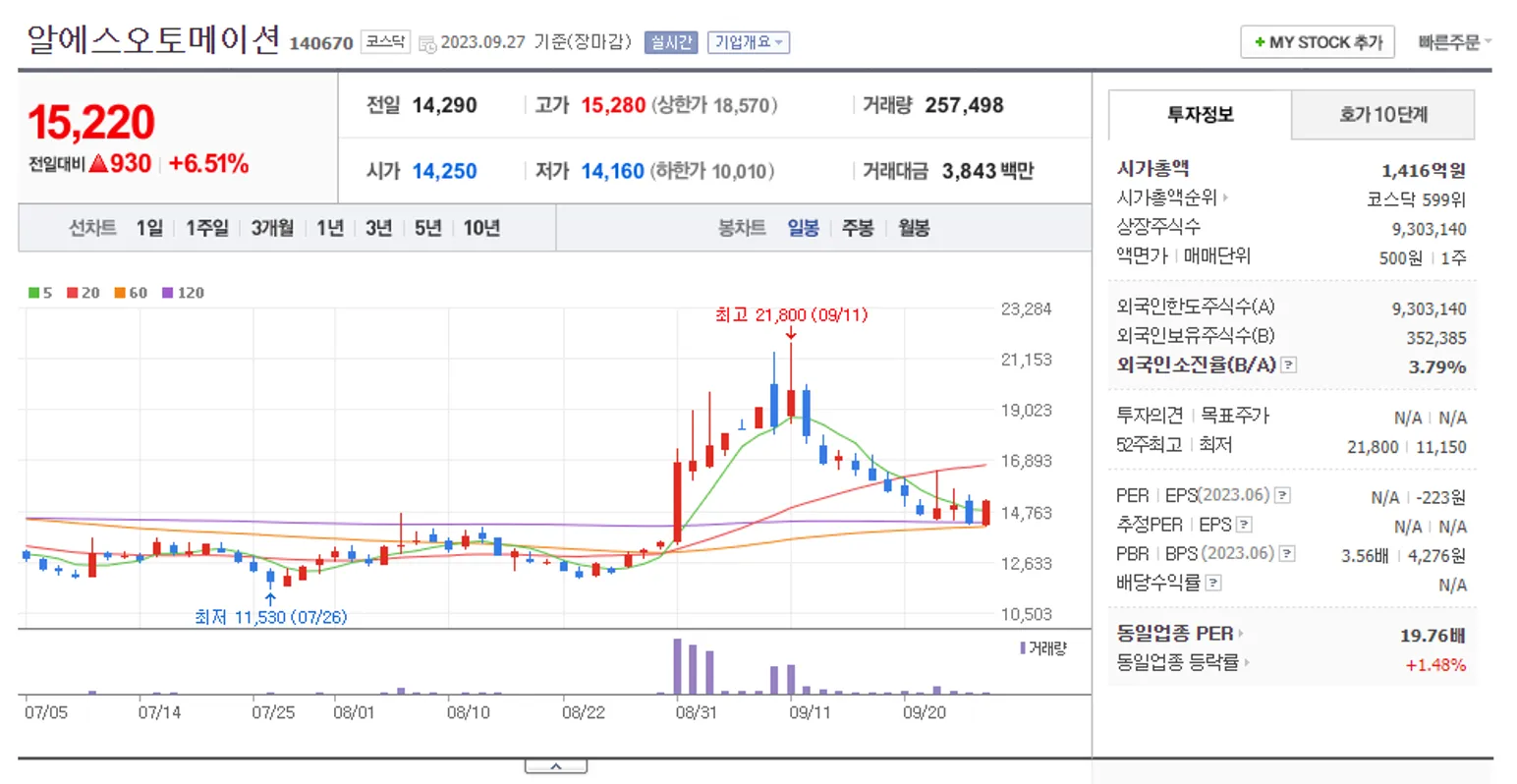Click the purple 거래량 legend marker
The height and width of the screenshot is (784, 1517).
(x=1023, y=648)
